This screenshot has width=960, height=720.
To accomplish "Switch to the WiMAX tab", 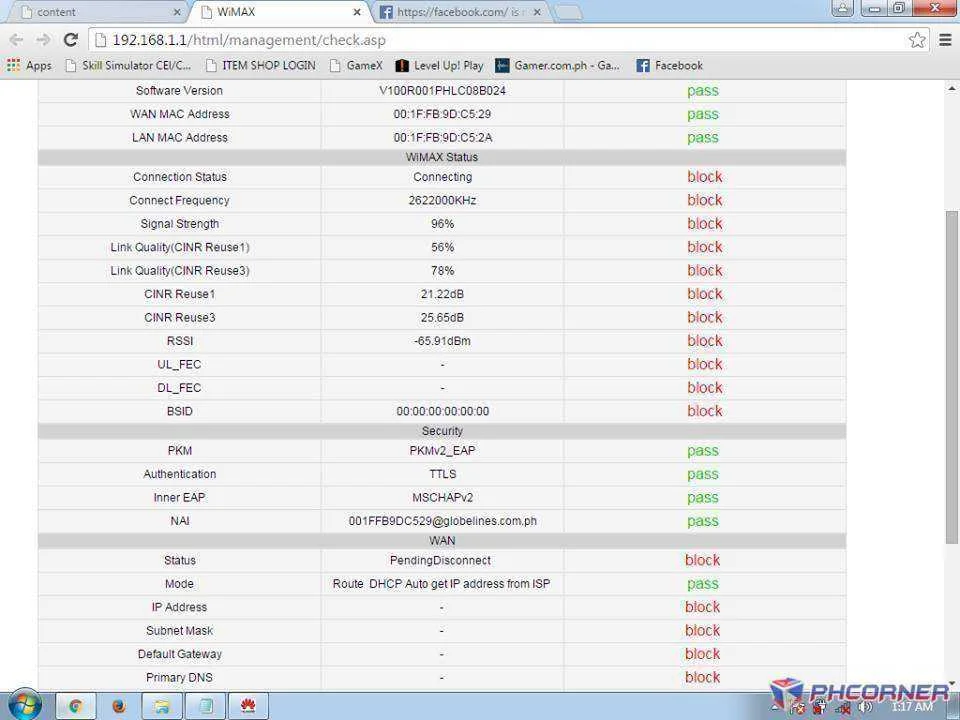I will point(279,12).
